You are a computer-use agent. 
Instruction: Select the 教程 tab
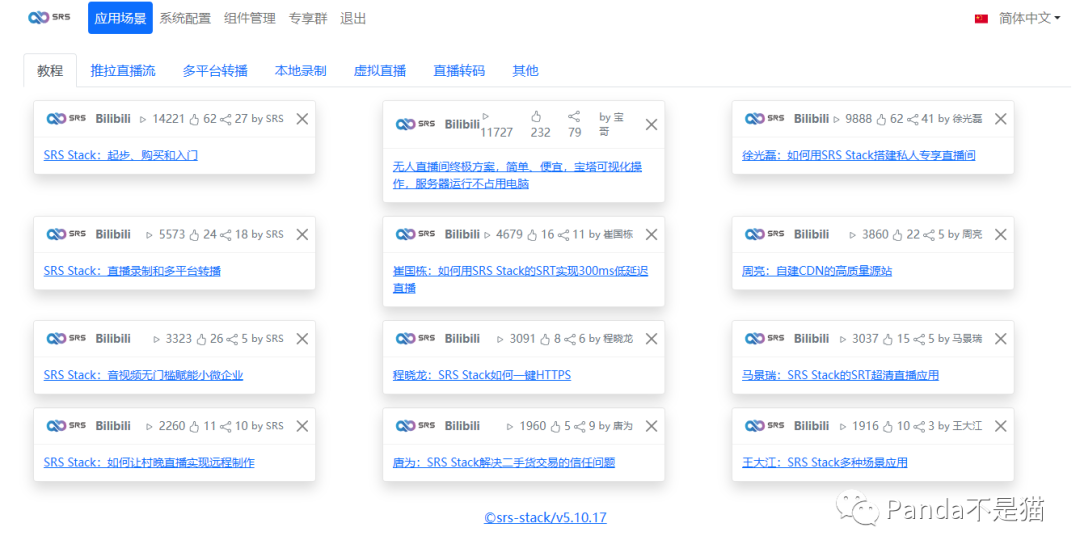[50, 70]
